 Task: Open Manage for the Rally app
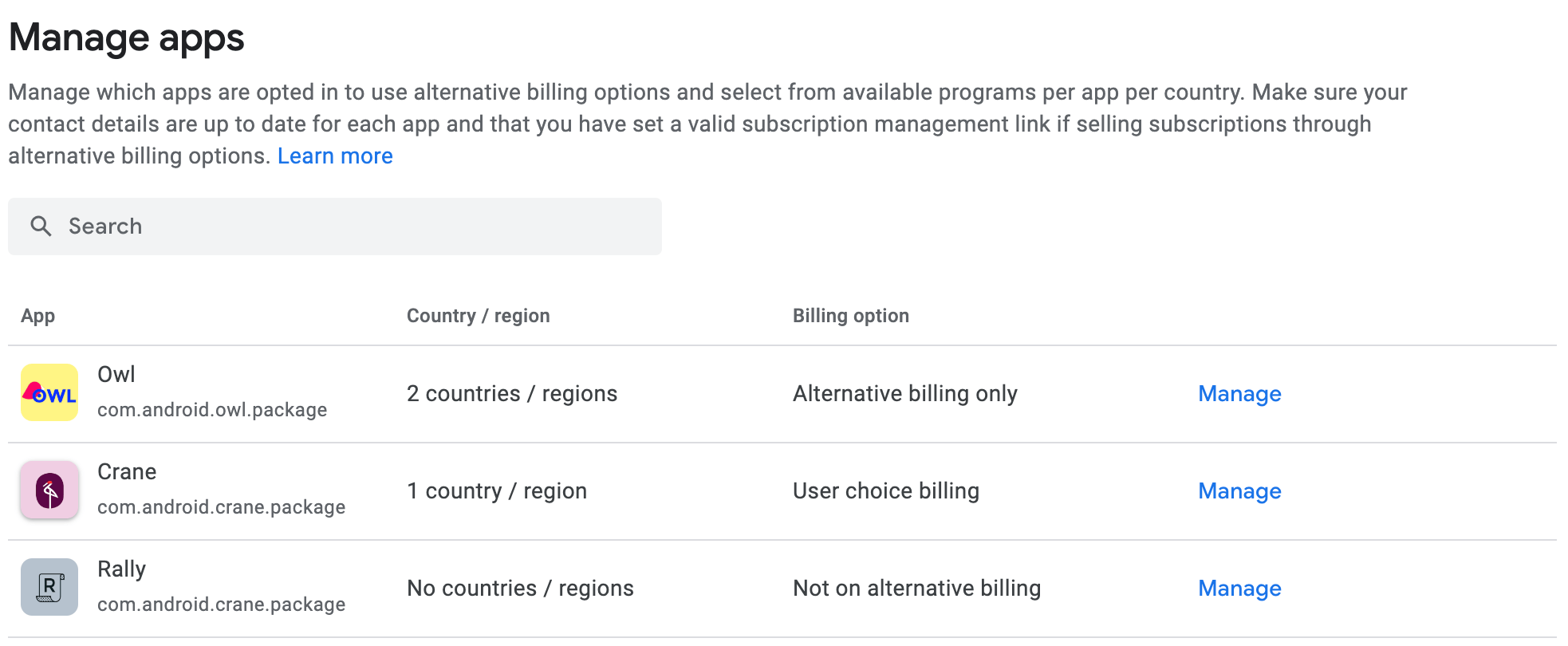point(1239,589)
